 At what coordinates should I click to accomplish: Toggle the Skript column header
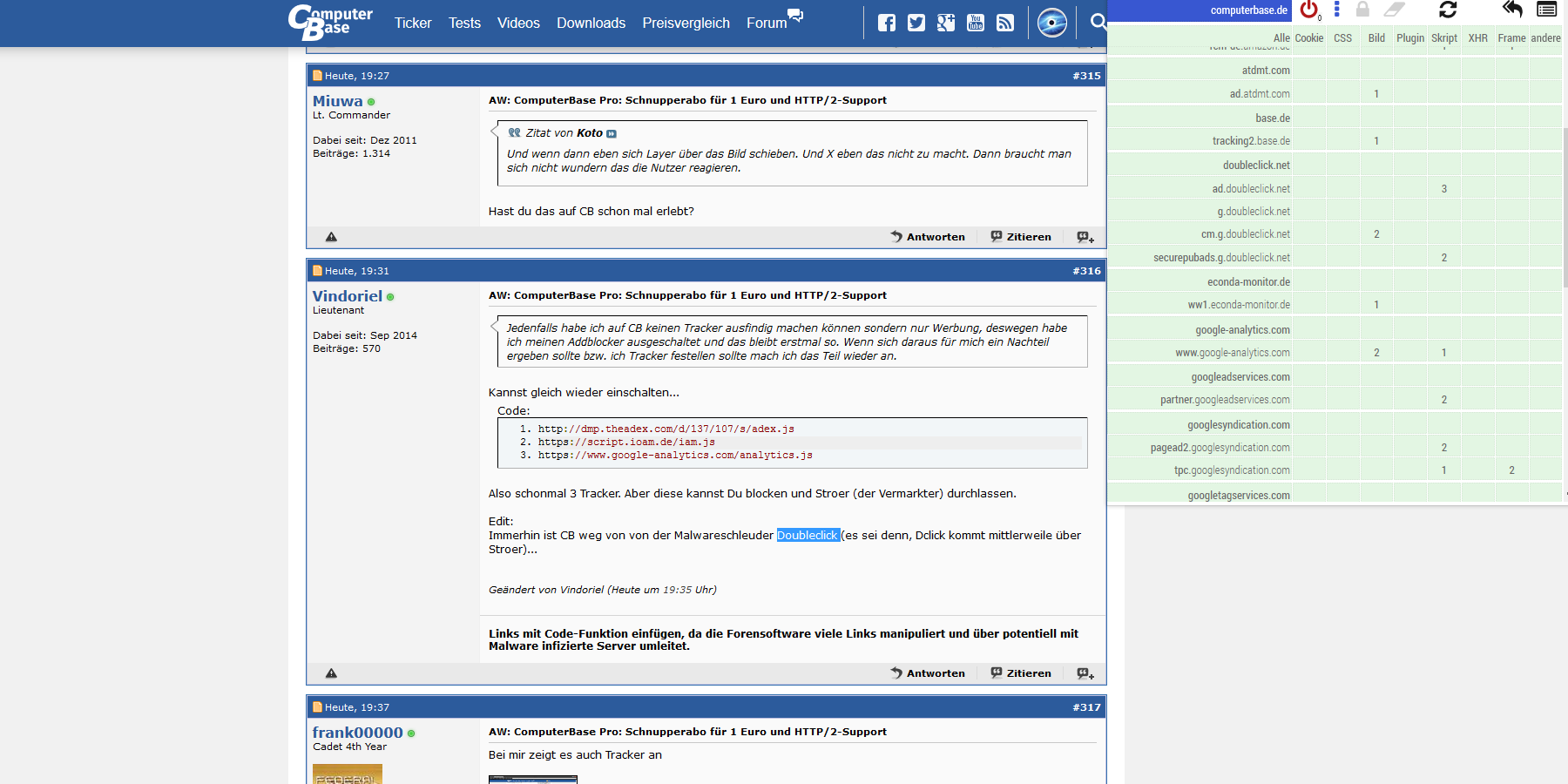(1444, 38)
